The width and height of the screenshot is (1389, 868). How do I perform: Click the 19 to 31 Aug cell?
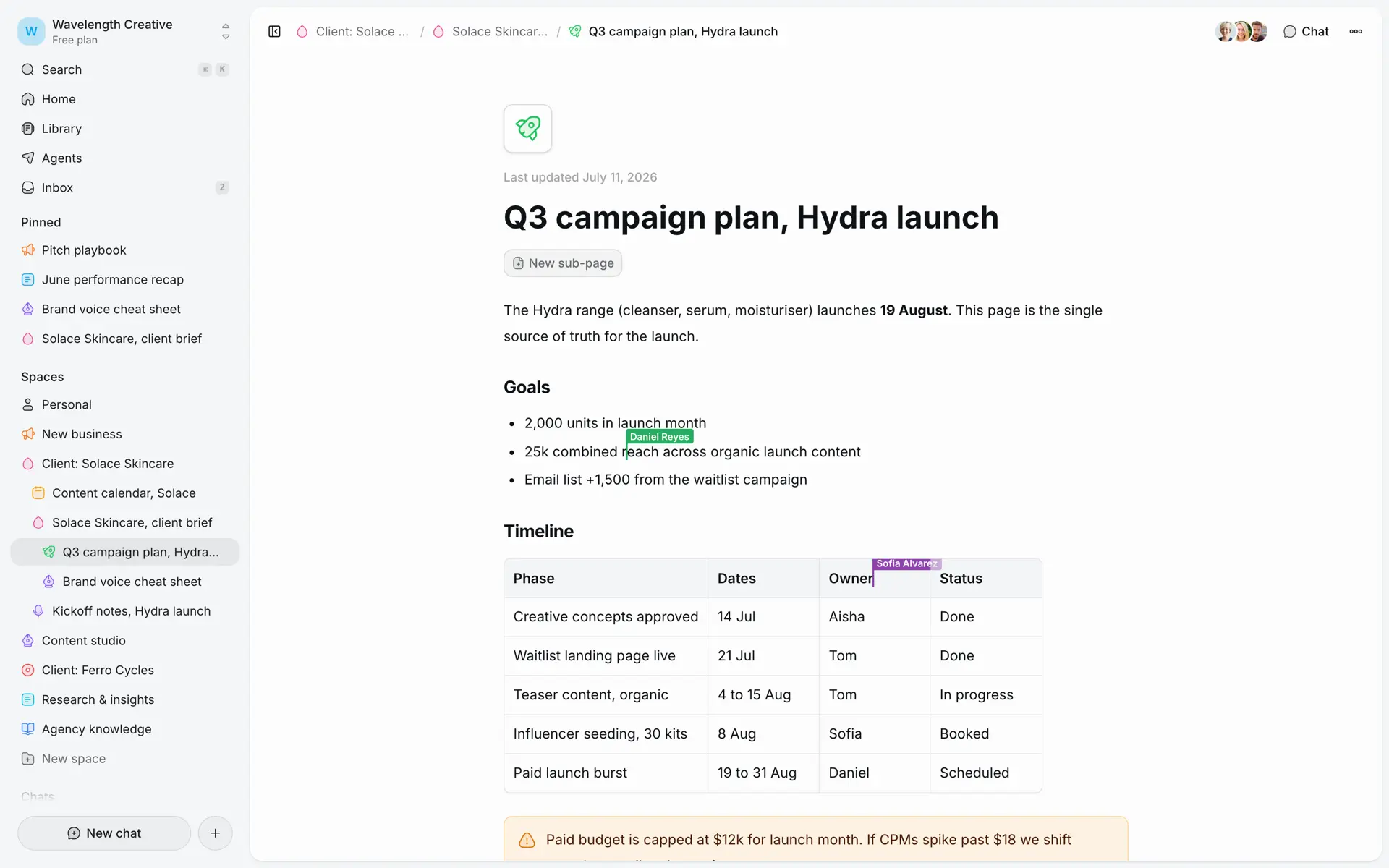pos(763,773)
